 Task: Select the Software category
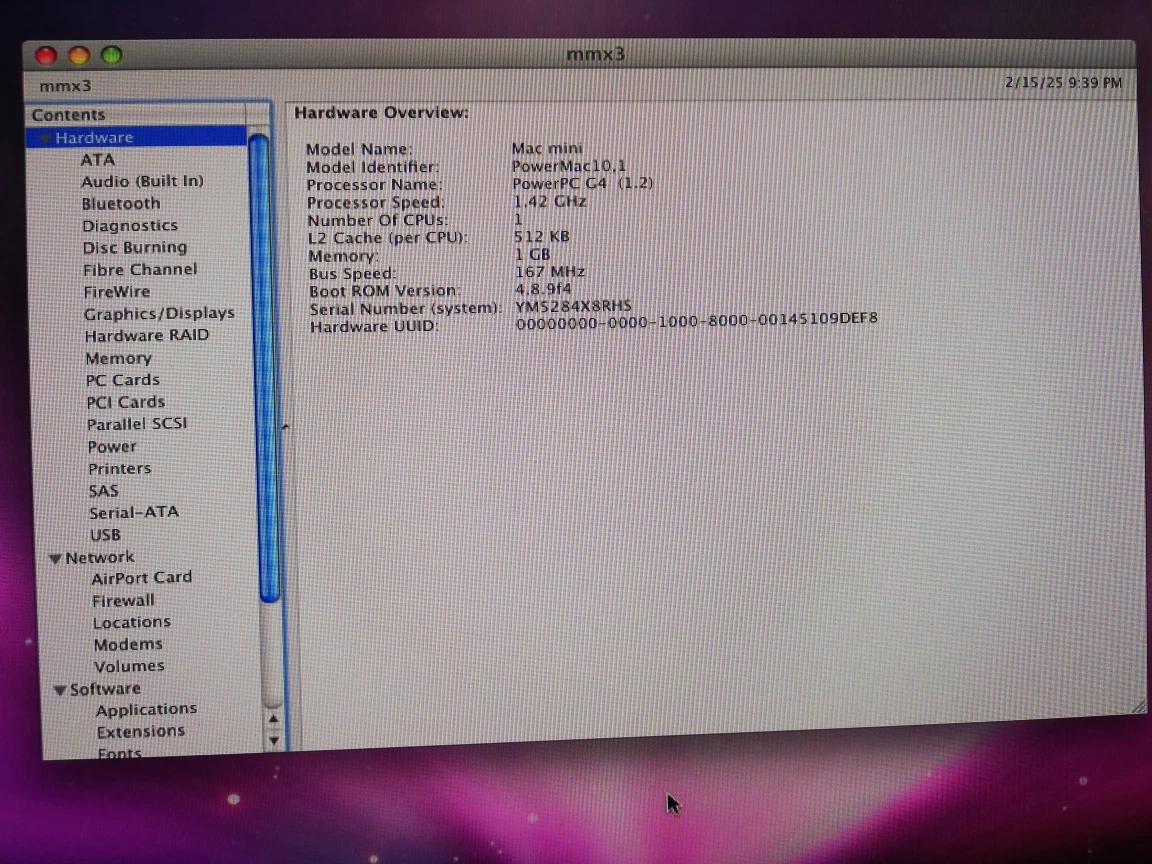105,689
